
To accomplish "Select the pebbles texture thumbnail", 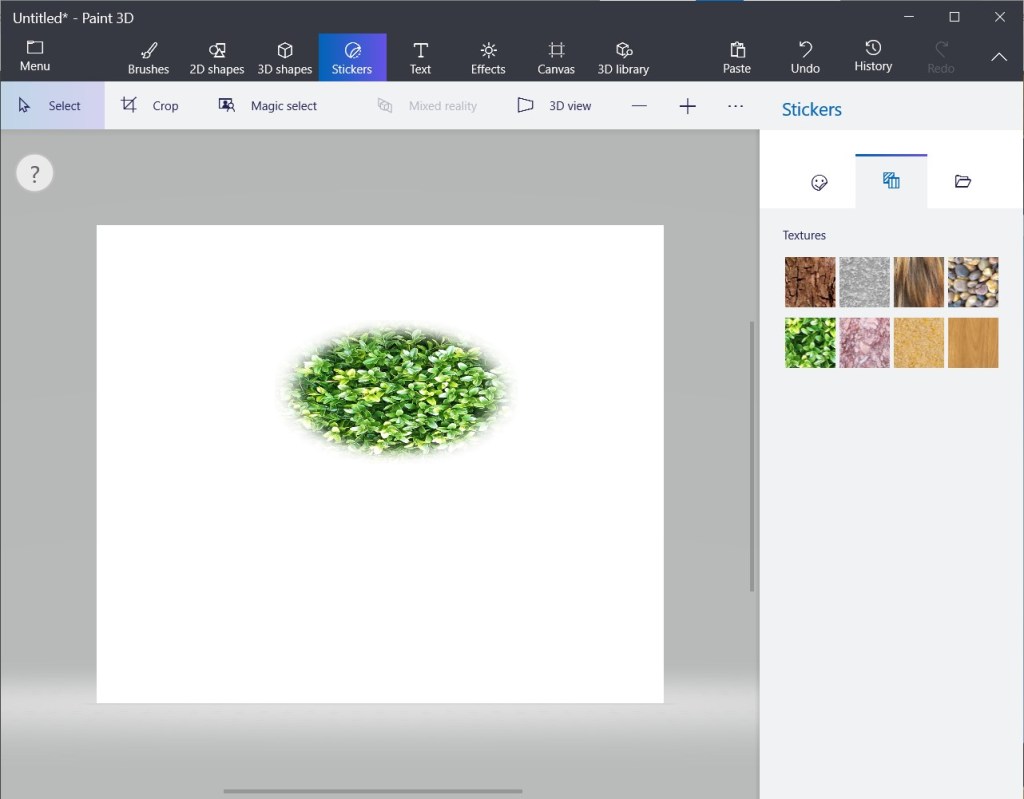I will point(973,282).
